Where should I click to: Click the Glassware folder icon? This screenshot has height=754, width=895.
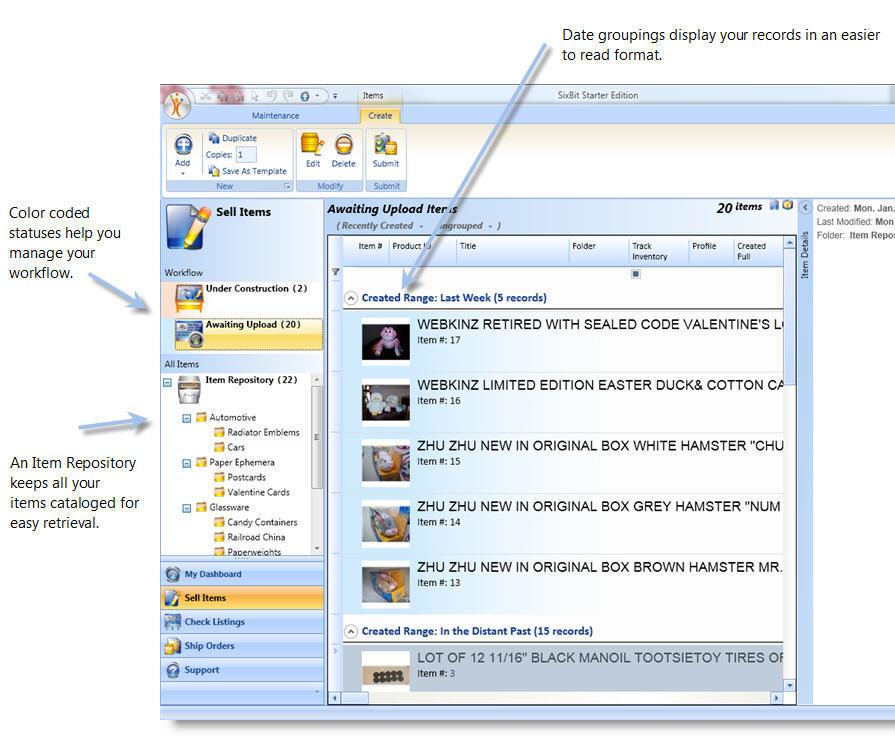point(201,507)
